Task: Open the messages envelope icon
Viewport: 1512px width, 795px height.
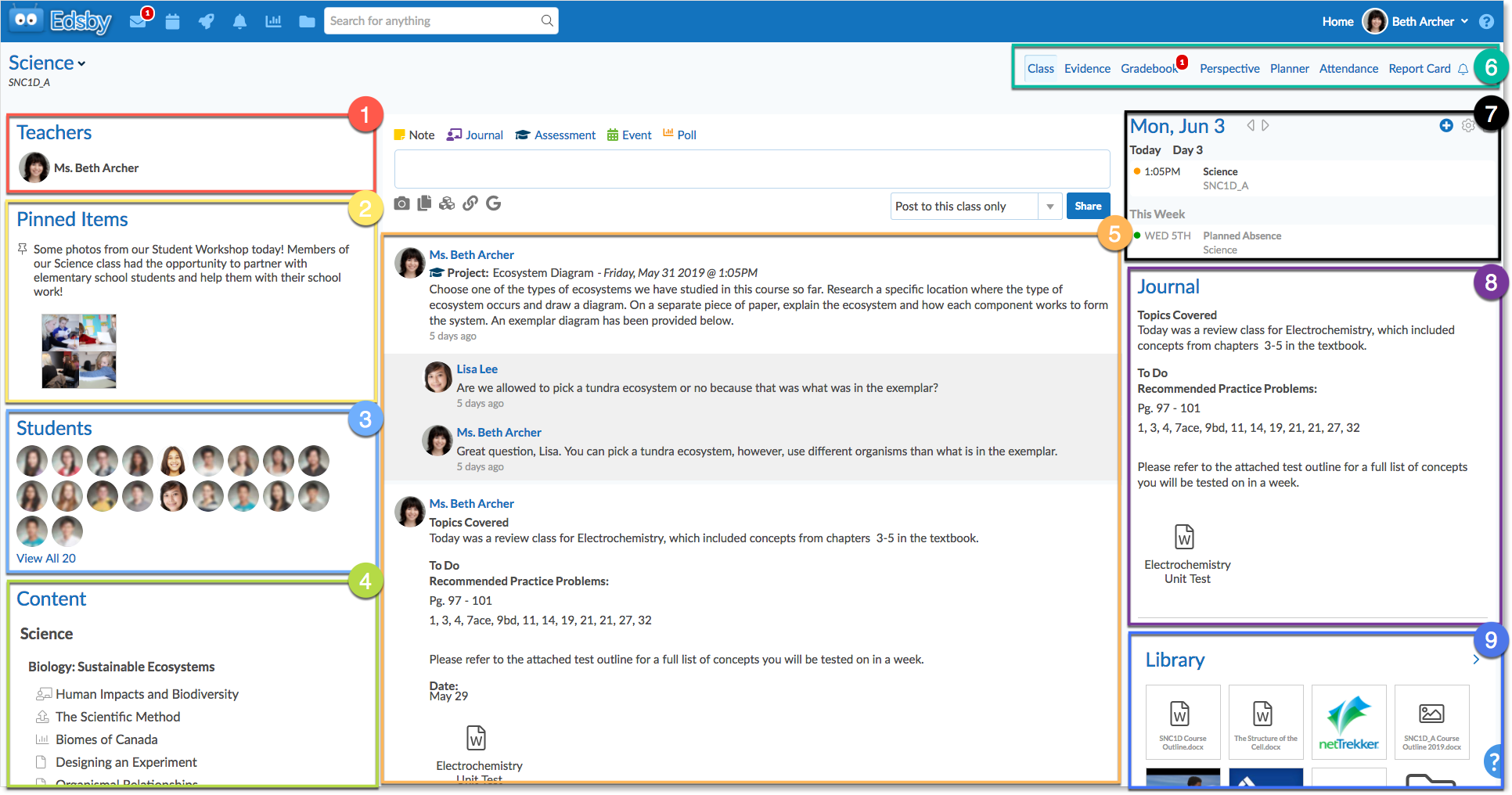Action: tap(139, 21)
